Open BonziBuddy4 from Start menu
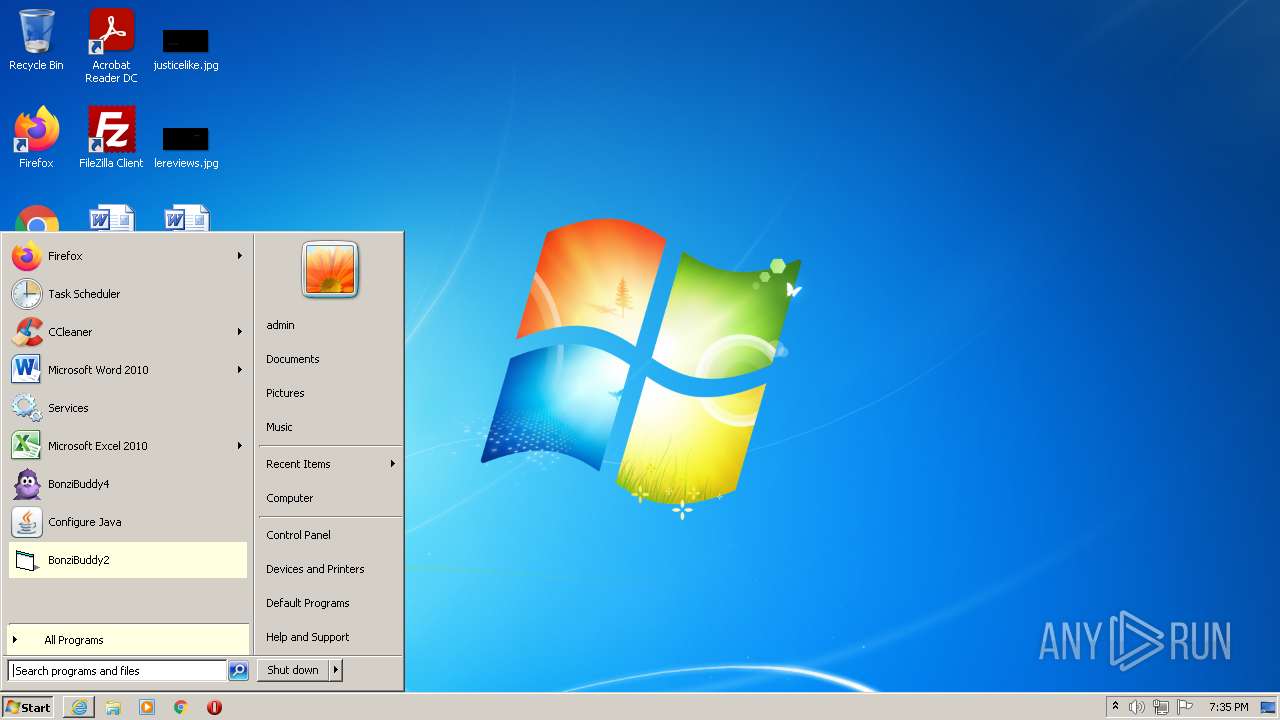The width and height of the screenshot is (1280, 720). click(x=127, y=484)
